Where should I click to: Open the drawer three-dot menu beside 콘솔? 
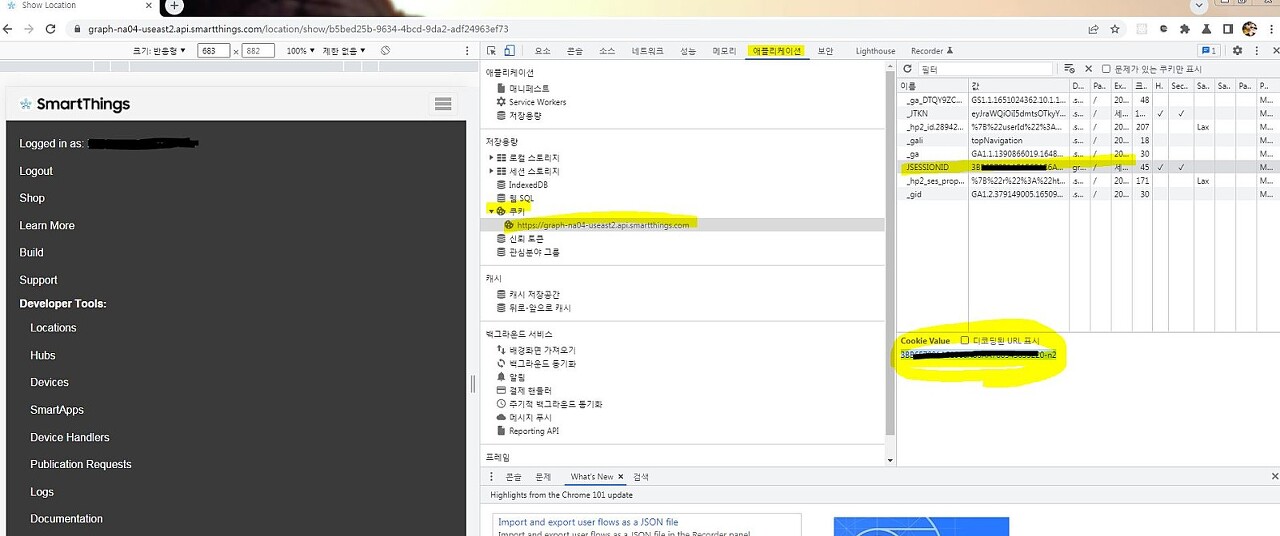click(489, 477)
